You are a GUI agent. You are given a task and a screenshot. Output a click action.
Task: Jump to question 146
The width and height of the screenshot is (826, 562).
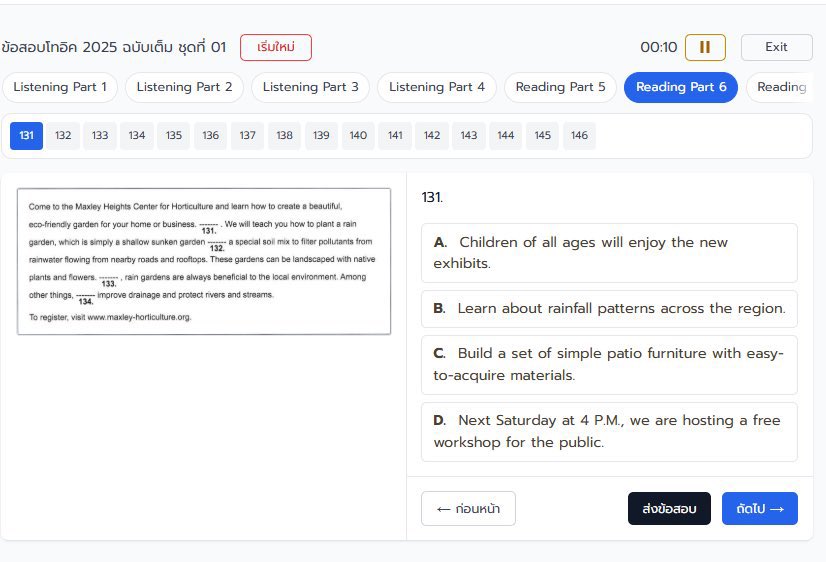(x=579, y=135)
